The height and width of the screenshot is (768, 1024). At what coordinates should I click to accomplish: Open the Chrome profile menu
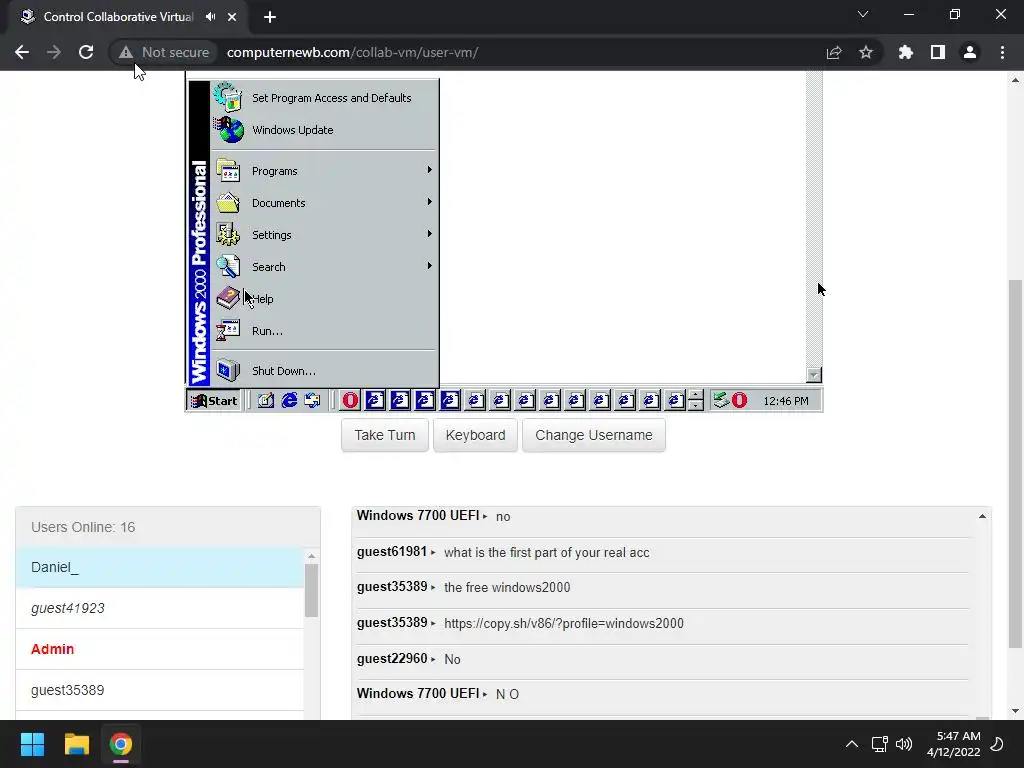point(970,52)
